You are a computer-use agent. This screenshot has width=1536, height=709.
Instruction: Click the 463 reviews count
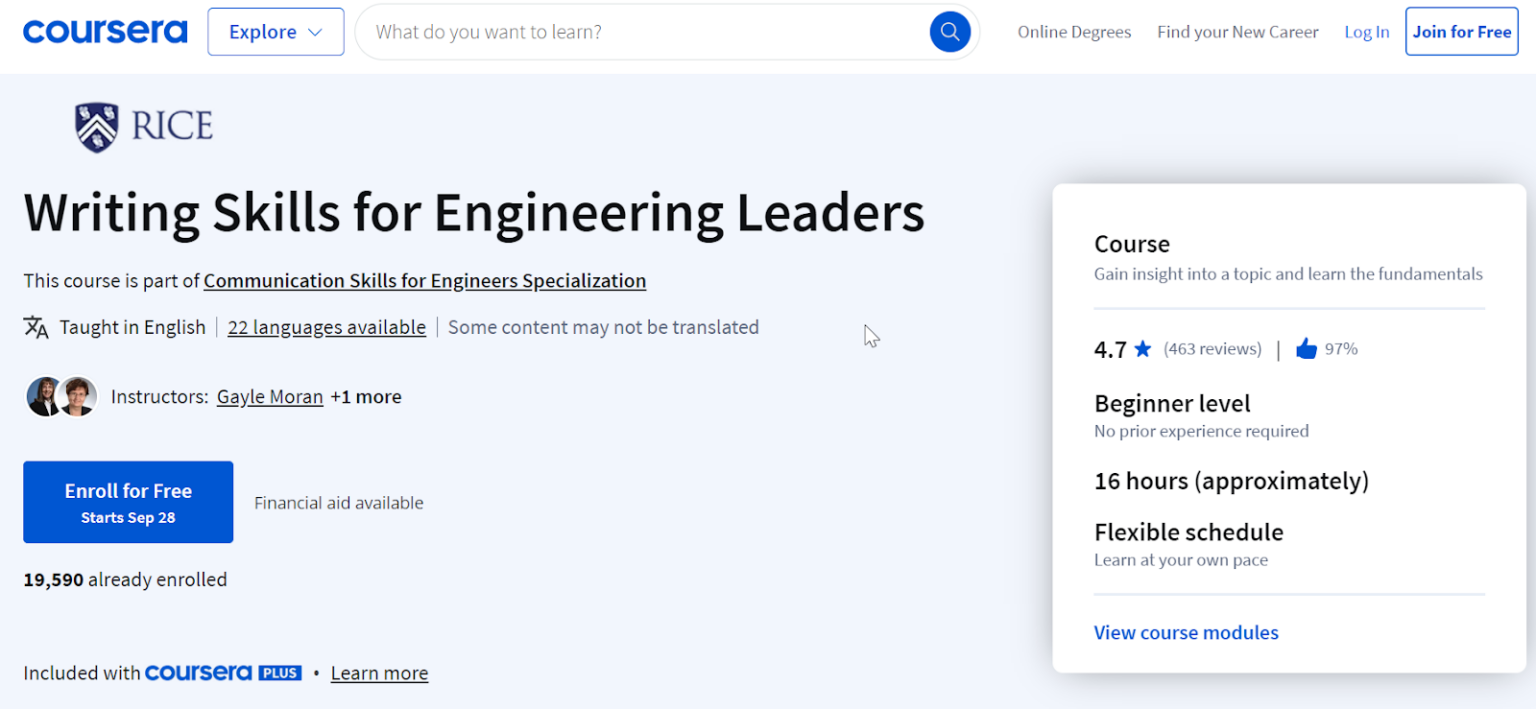[1212, 348]
